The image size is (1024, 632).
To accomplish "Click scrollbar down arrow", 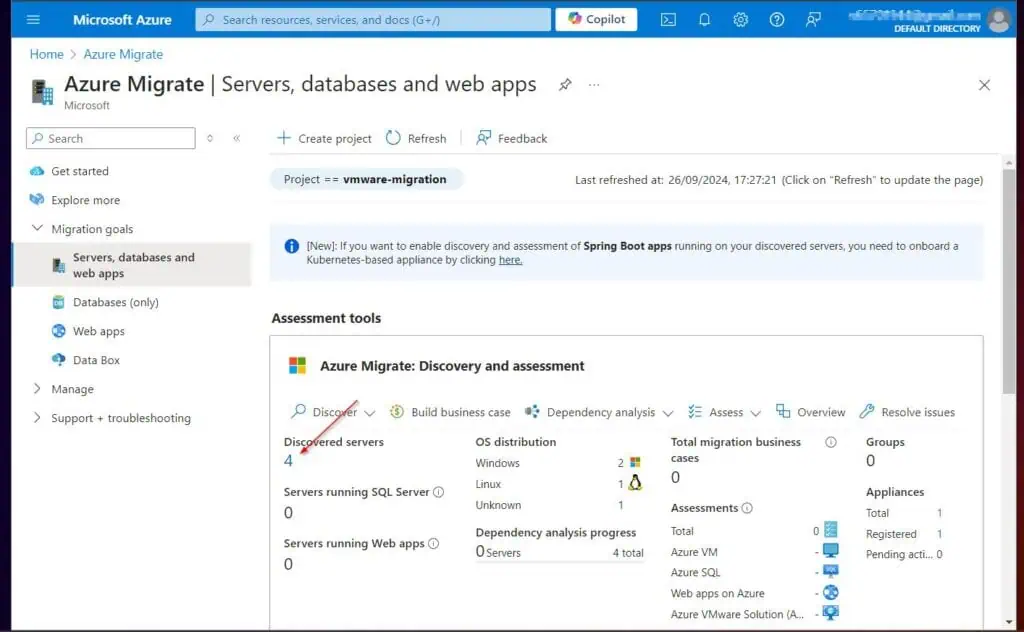I will 1009,622.
